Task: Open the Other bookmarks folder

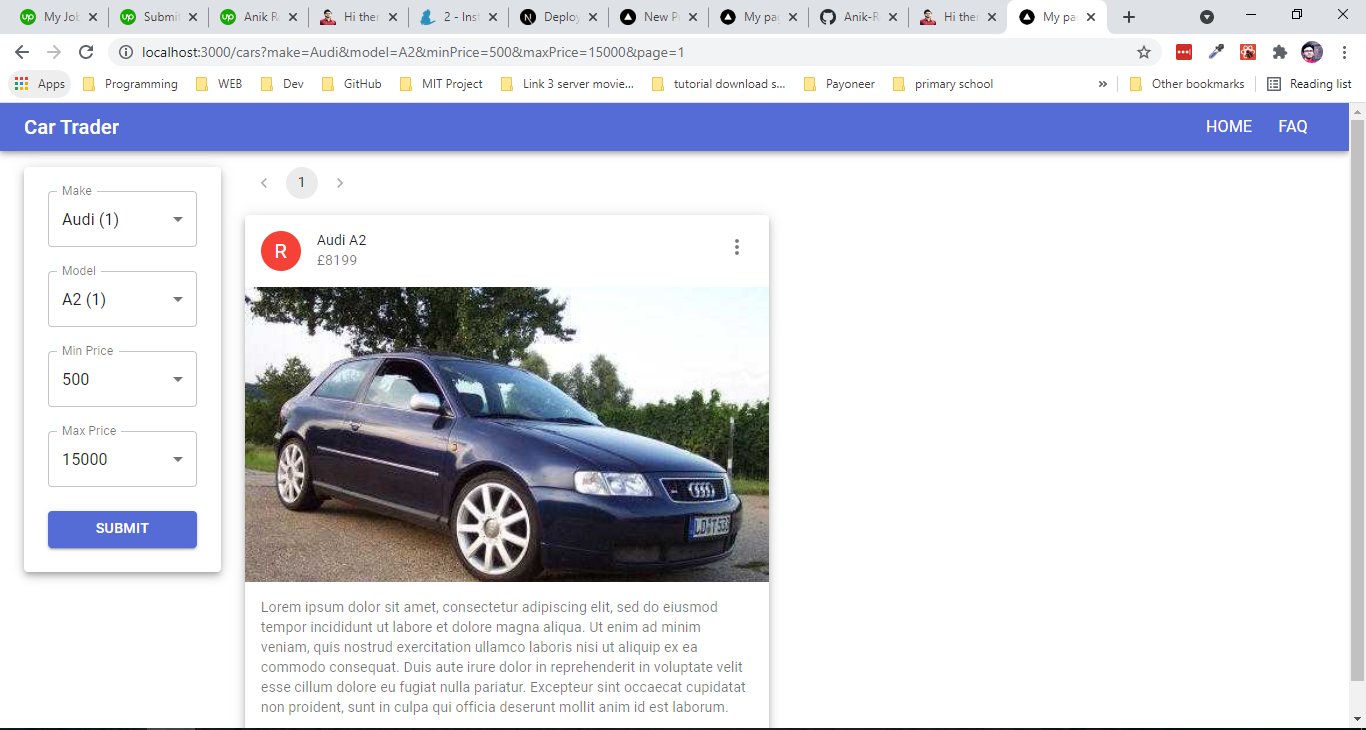Action: point(1187,84)
